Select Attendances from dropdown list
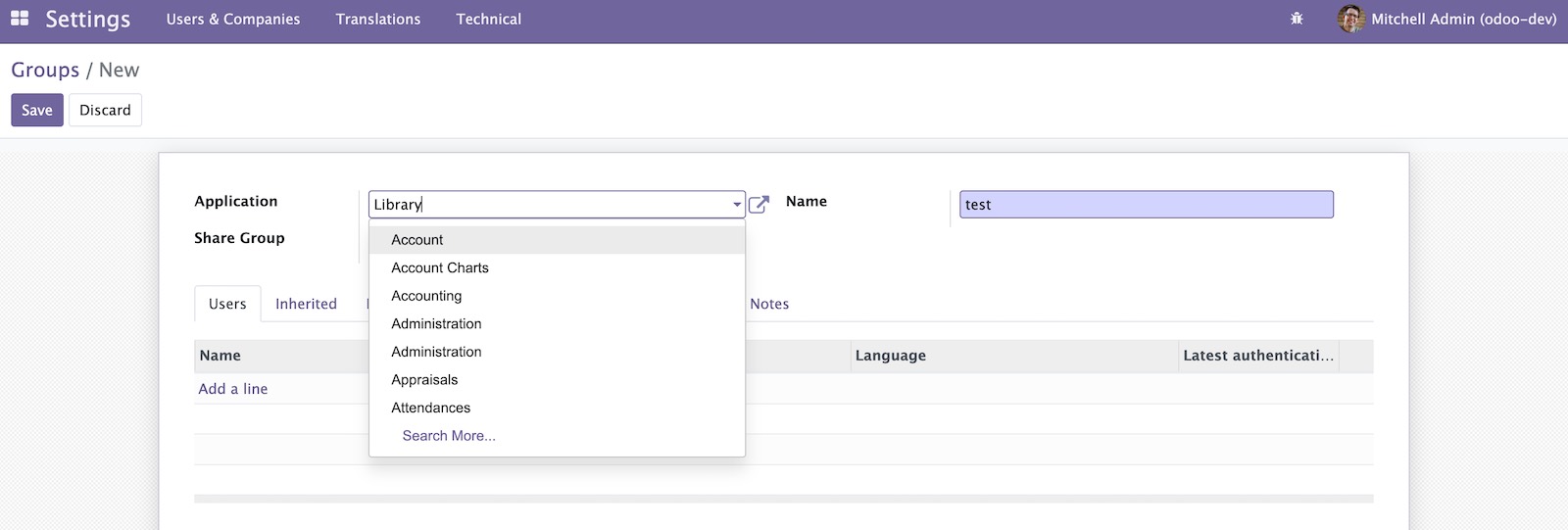This screenshot has height=530, width=1568. point(557,408)
